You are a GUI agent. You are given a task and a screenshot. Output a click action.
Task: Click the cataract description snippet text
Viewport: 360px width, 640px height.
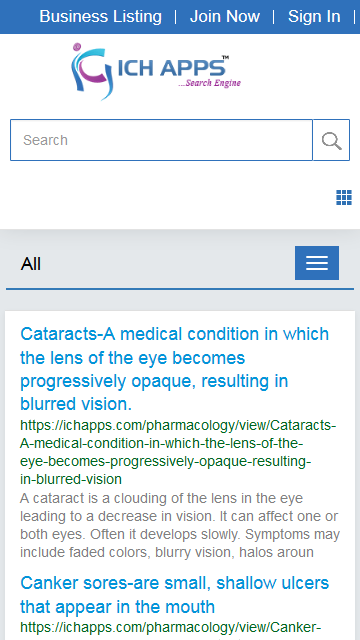click(x=180, y=525)
